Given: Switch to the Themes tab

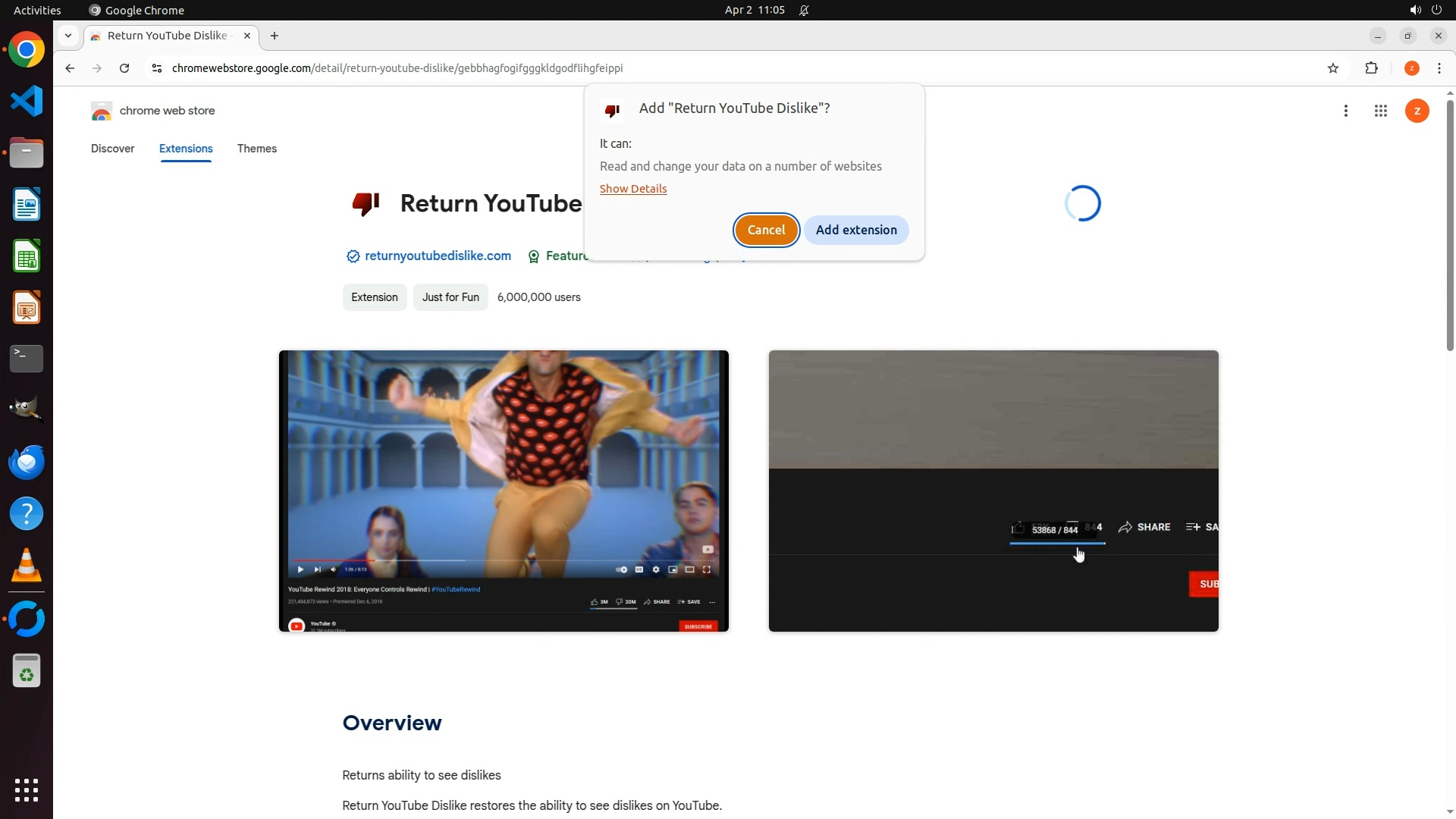Looking at the screenshot, I should [x=256, y=149].
